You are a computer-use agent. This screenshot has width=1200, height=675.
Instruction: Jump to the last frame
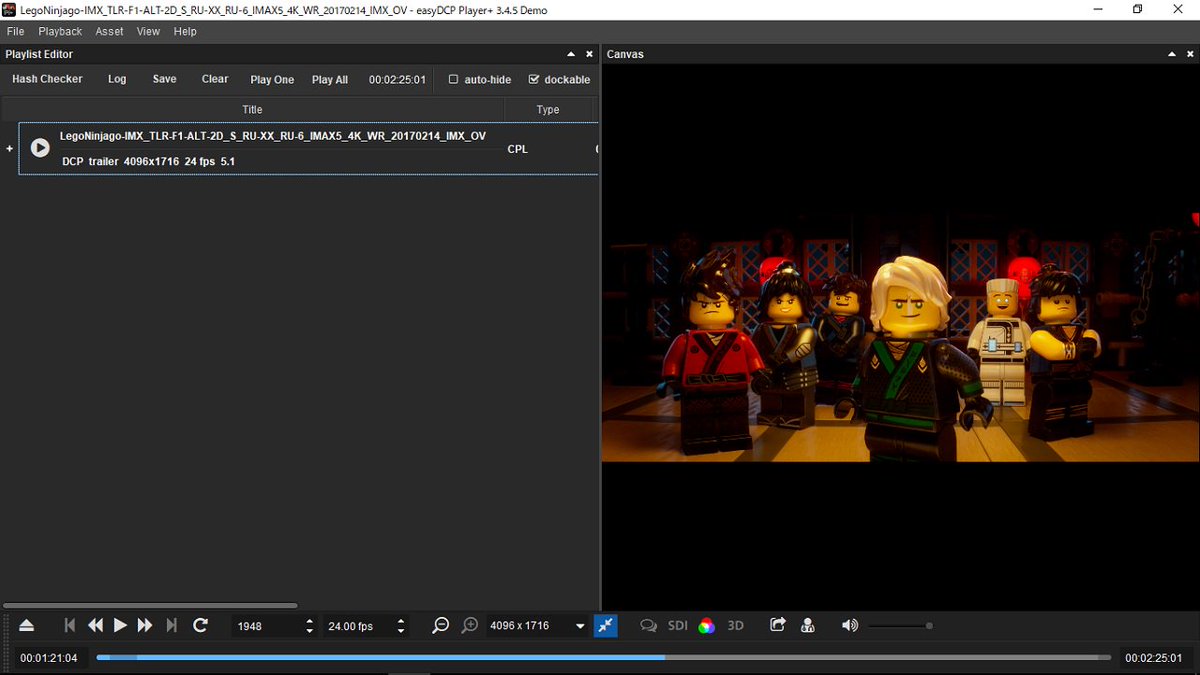pyautogui.click(x=171, y=626)
